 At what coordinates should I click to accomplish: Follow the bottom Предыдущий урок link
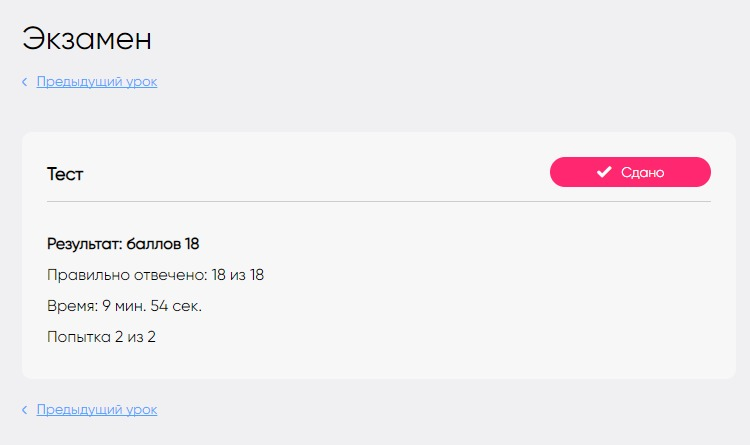(97, 410)
